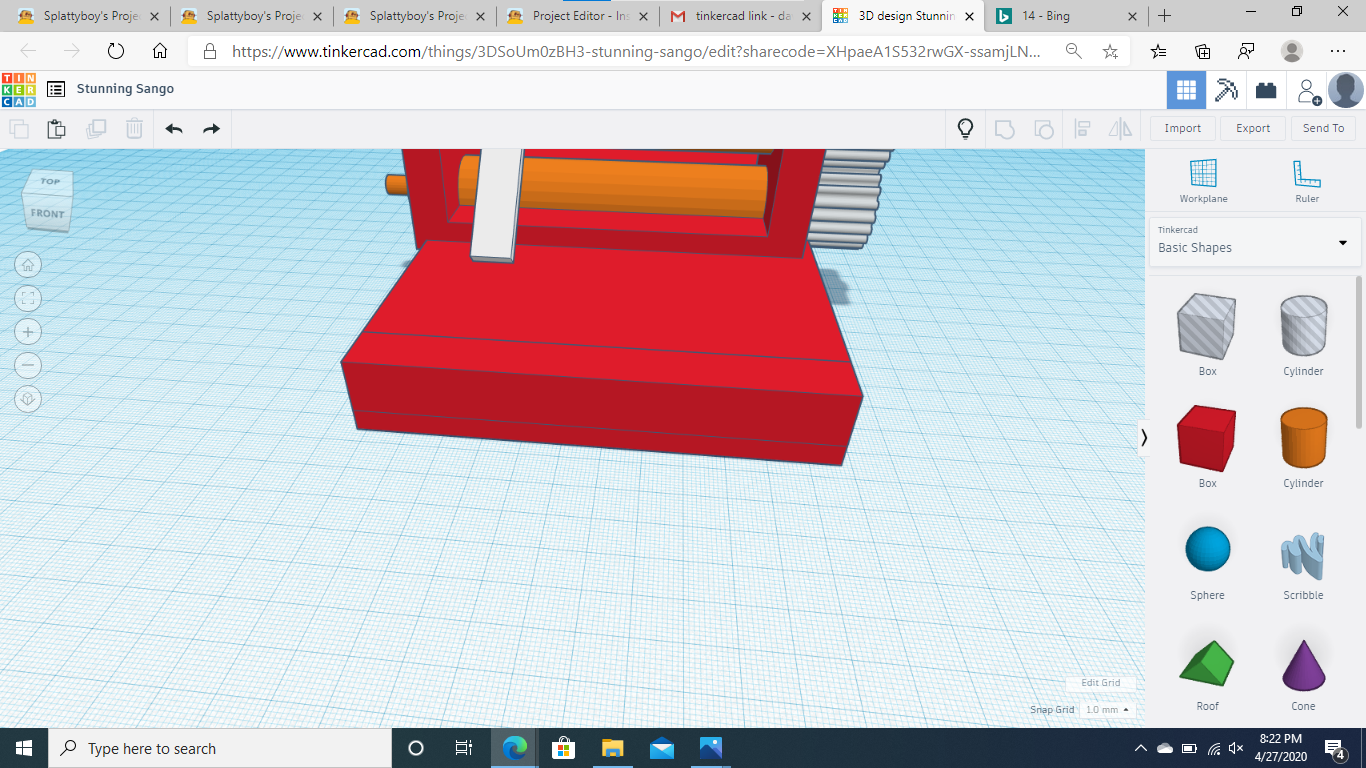Open the Snap Grid 1.0 mm dropdown
Screen dimensions: 1366x768
point(1107,710)
